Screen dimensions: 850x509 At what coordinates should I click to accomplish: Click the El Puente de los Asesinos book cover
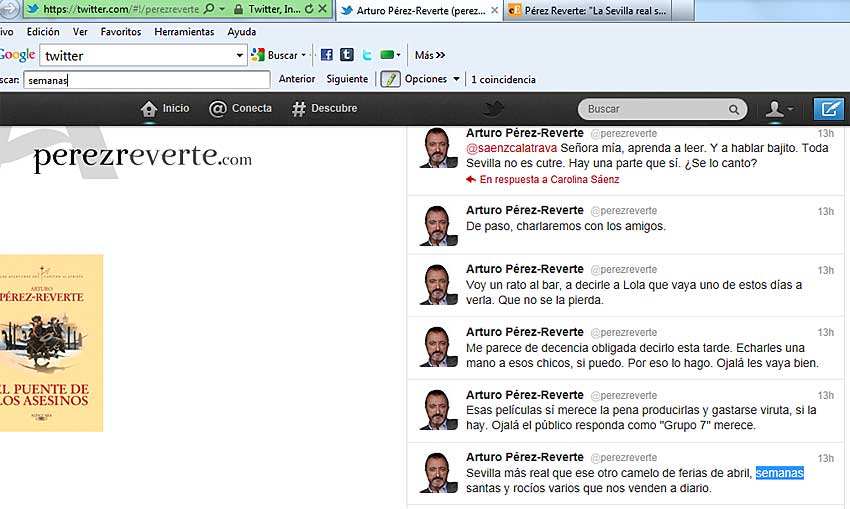click(x=51, y=343)
